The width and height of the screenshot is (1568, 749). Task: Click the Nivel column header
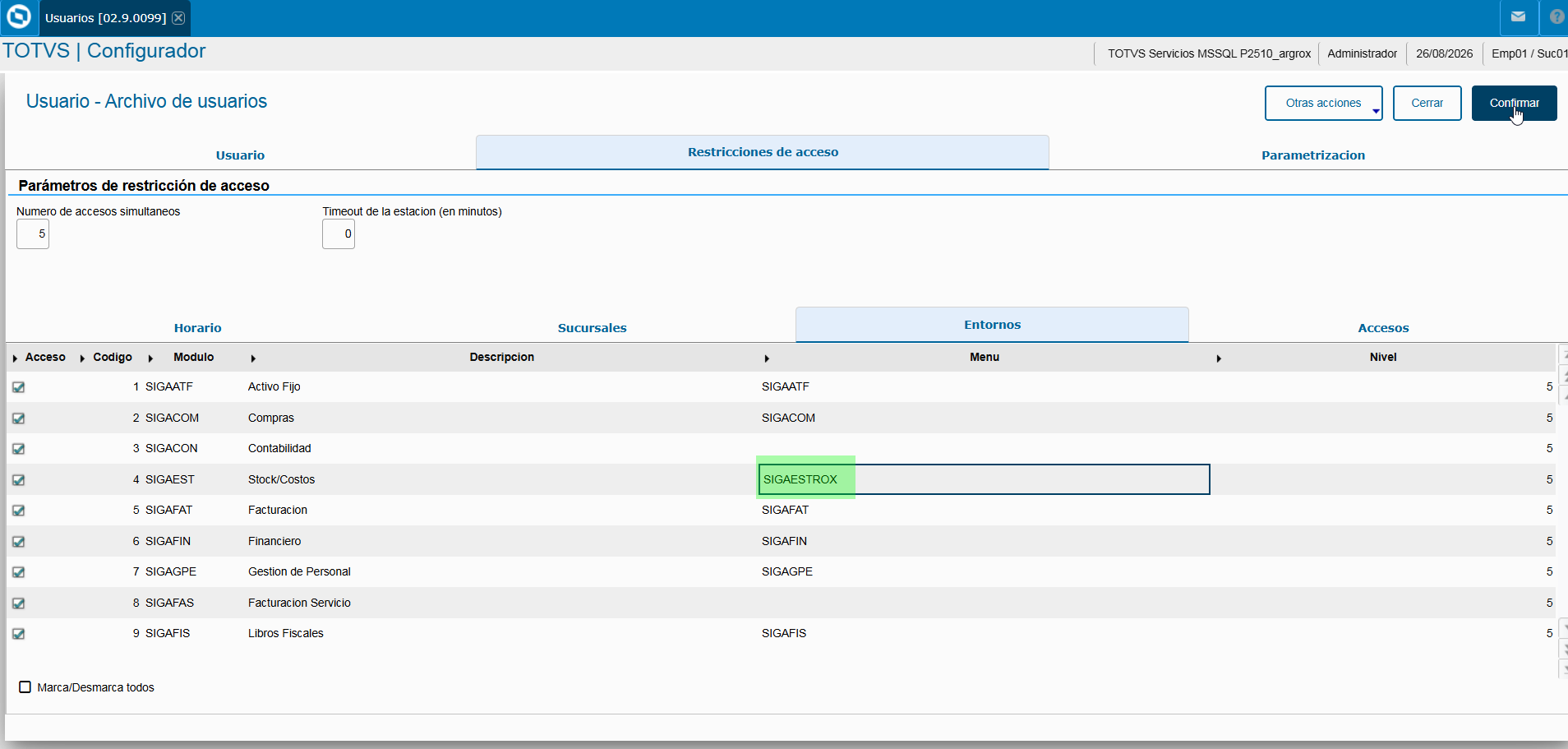coord(1383,357)
